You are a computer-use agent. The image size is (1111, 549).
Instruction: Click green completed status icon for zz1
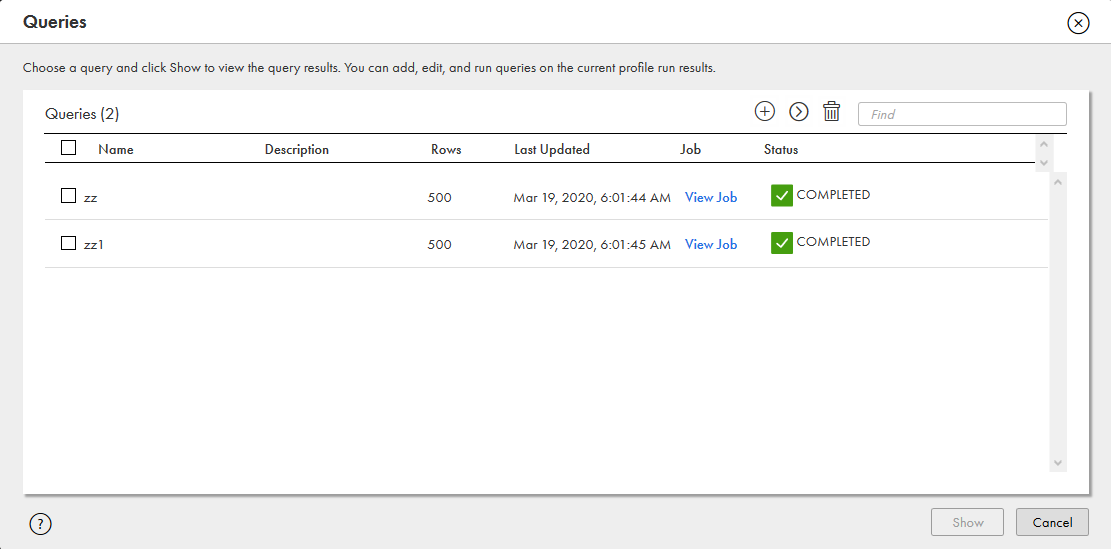tap(782, 243)
